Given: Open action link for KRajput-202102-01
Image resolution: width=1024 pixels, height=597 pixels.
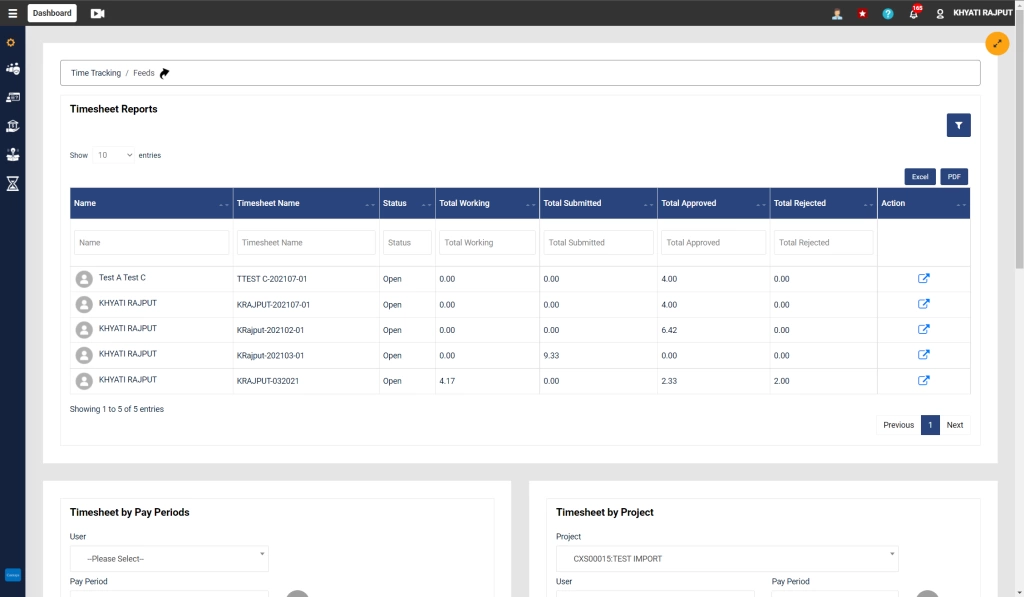Looking at the screenshot, I should tap(923, 329).
